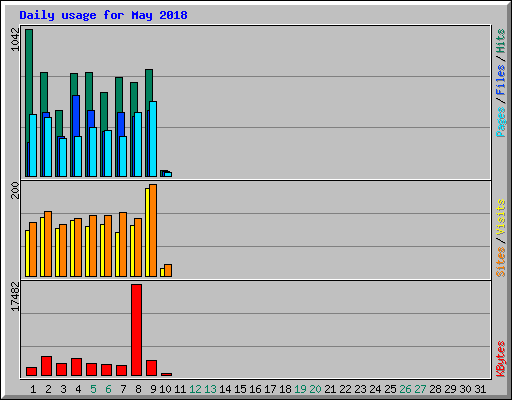Click day label 3 on the axis
This screenshot has height=400, width=512.
click(x=63, y=389)
